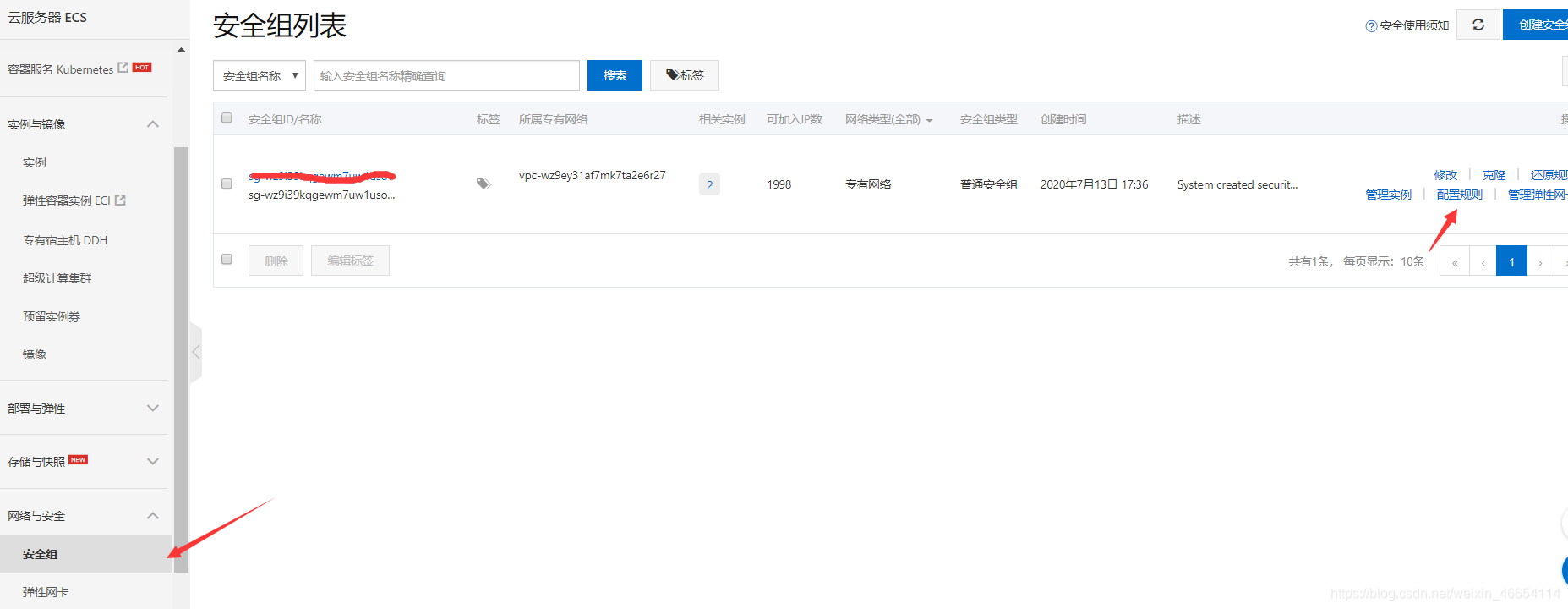Focus the security group name search field
The width and height of the screenshot is (1568, 609).
(446, 75)
